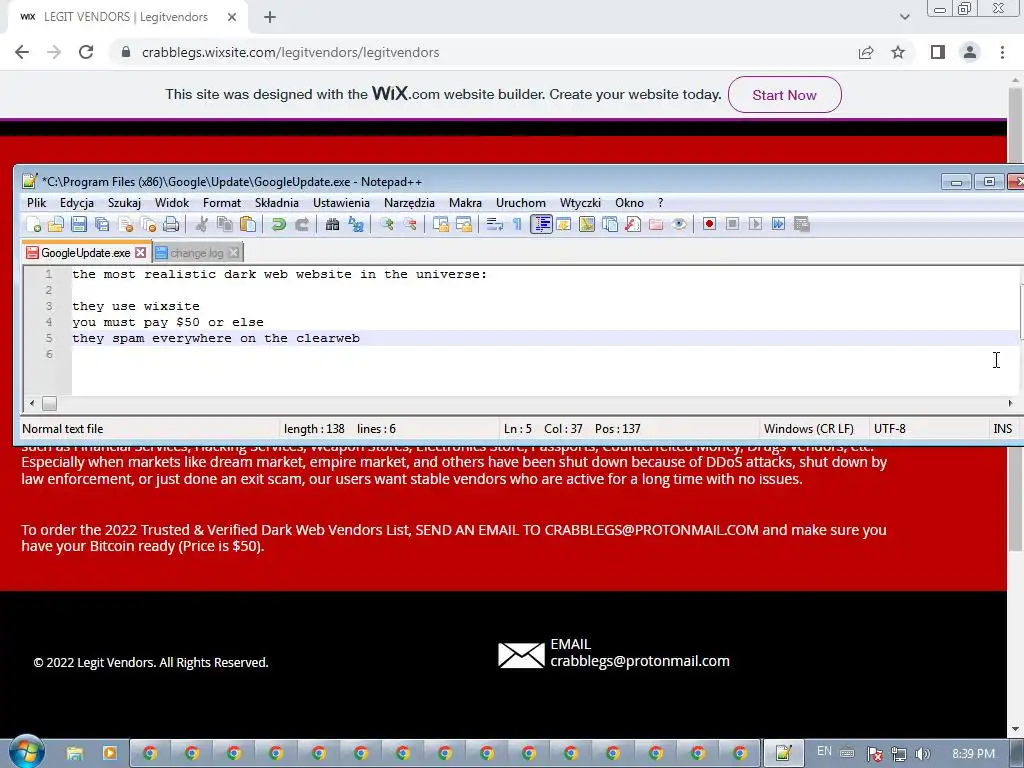This screenshot has height=768, width=1024.
Task: Toggle show all characters pilcrow icon
Action: click(x=517, y=225)
